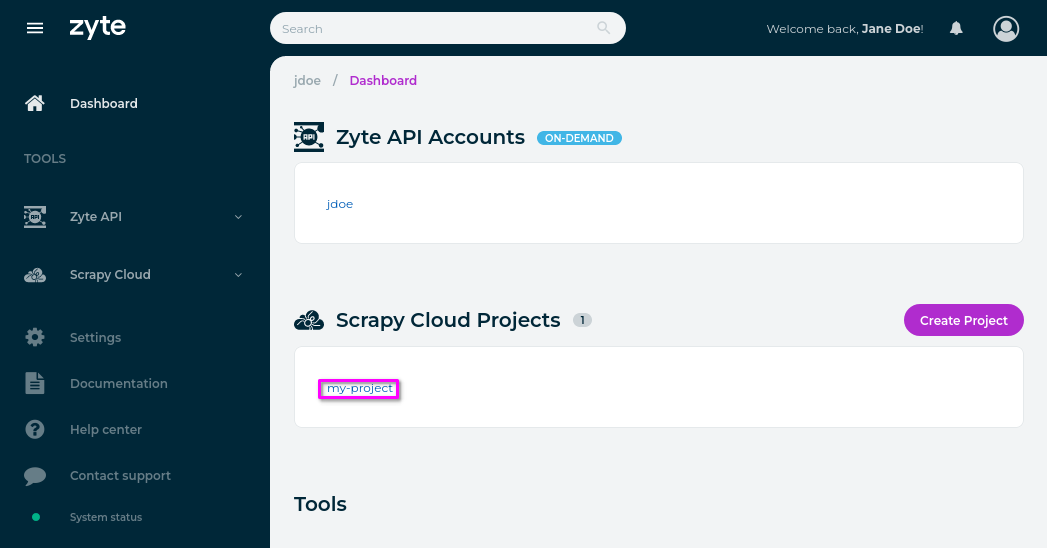
Task: Click the Create Project button
Action: (964, 320)
